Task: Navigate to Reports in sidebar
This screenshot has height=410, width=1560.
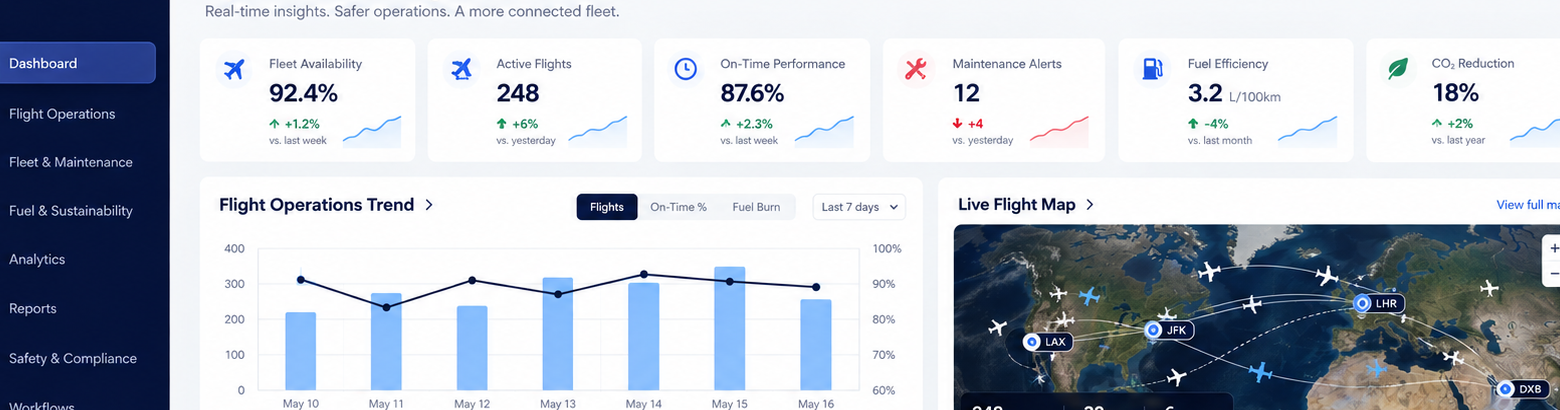Action: coord(32,308)
